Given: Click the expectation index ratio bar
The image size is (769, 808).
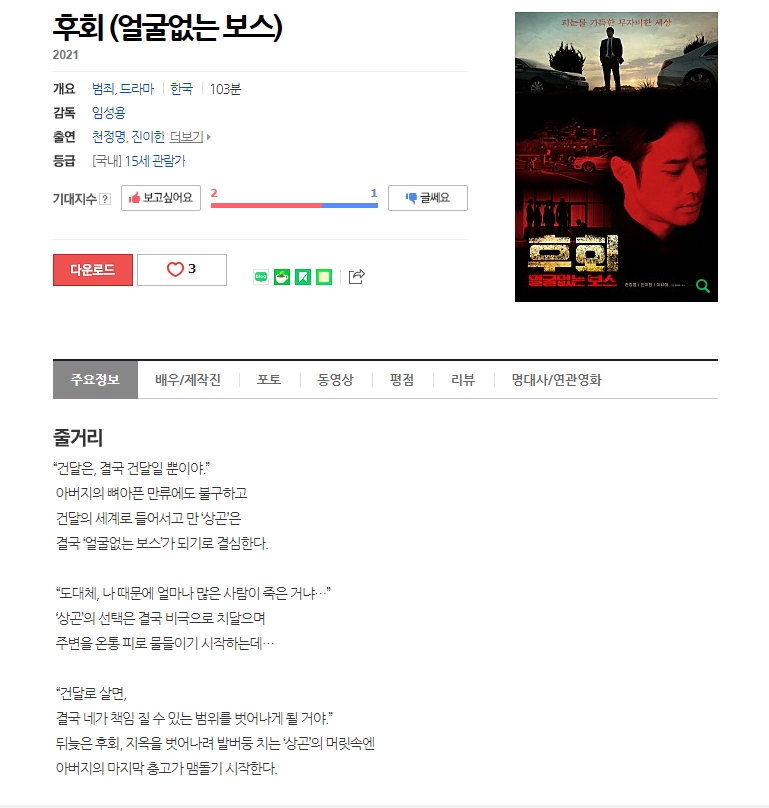Looking at the screenshot, I should [x=294, y=205].
